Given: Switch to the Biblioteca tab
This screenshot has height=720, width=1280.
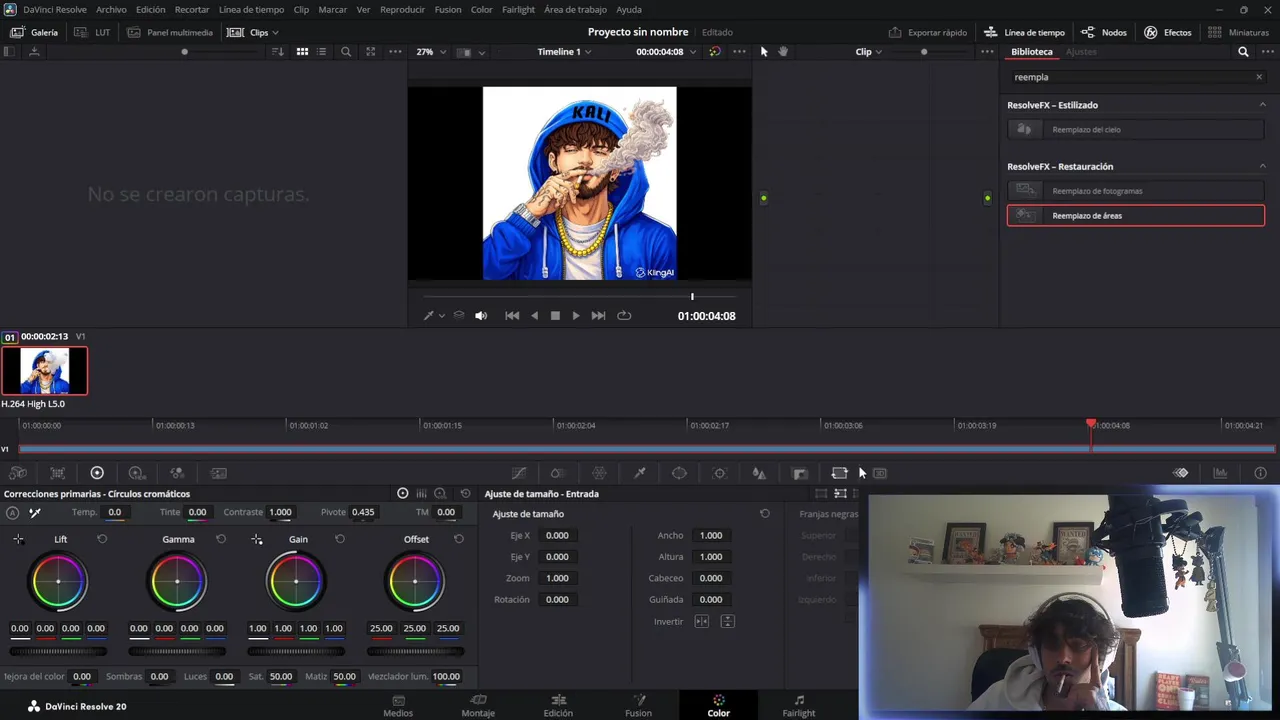Looking at the screenshot, I should click(x=1031, y=51).
